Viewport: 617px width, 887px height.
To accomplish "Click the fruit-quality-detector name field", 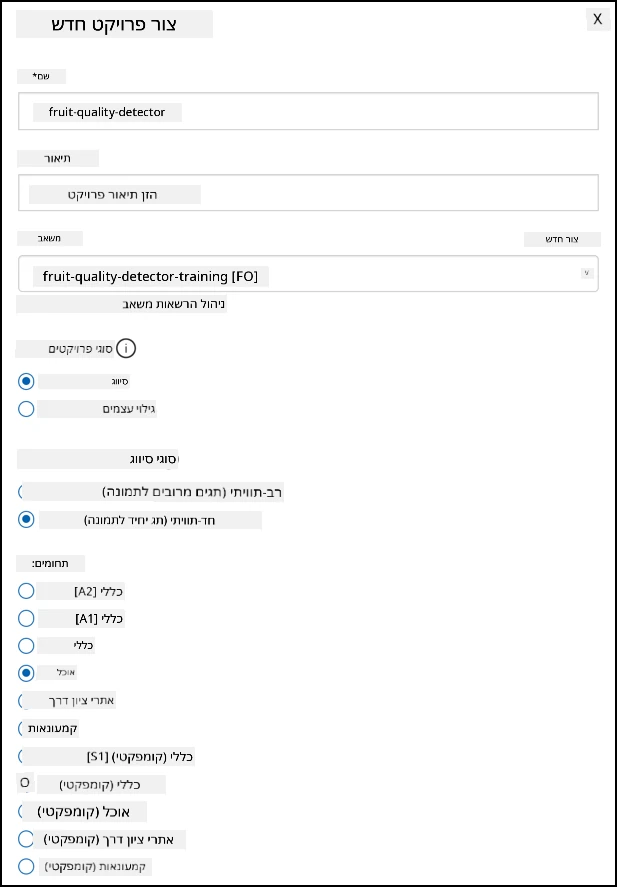I will [x=308, y=111].
